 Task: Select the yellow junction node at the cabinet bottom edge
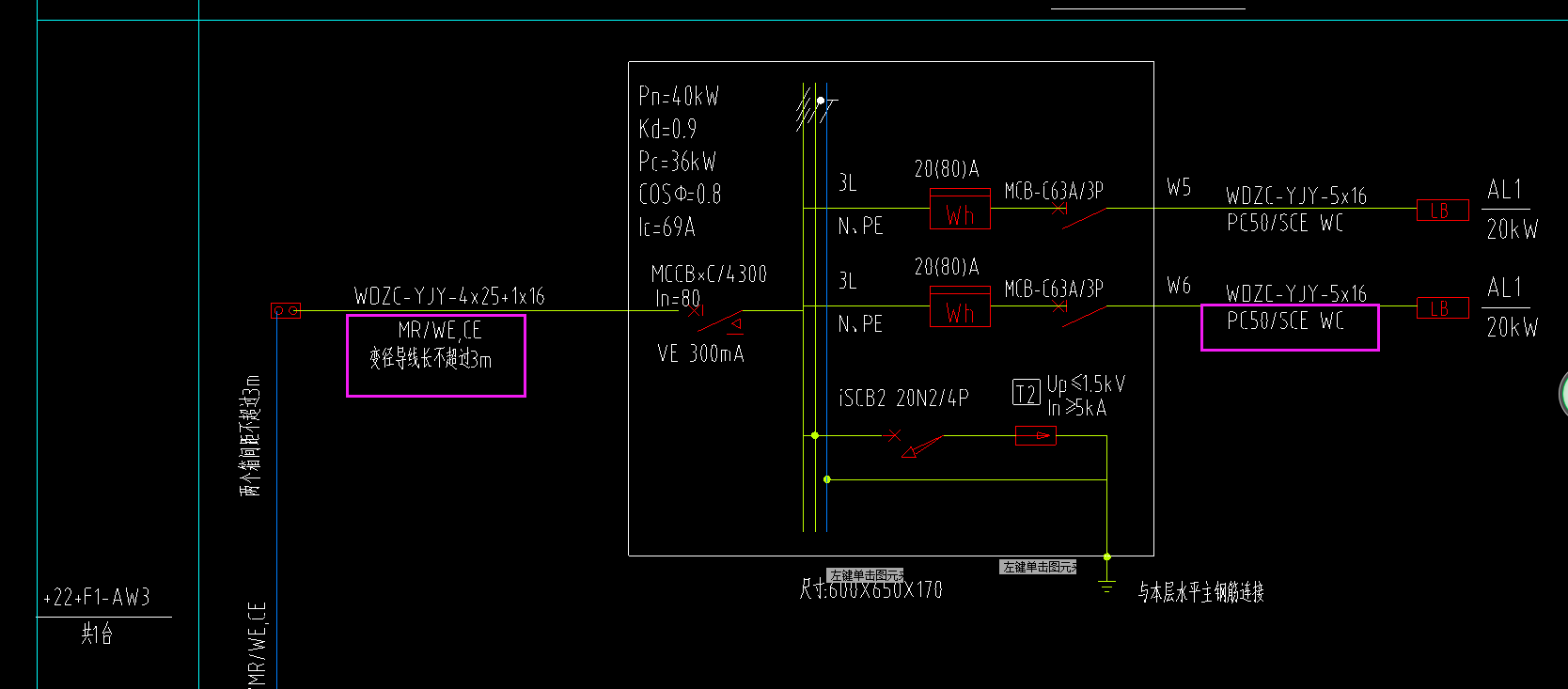[x=1106, y=556]
